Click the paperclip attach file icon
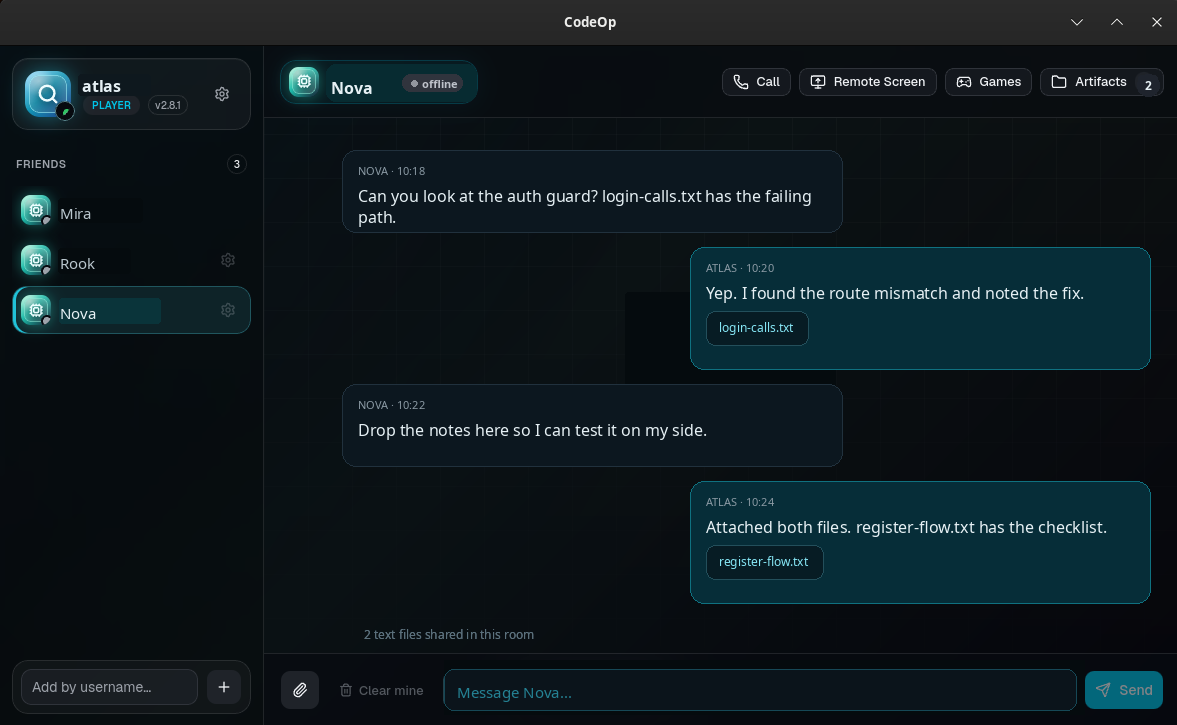 click(300, 690)
